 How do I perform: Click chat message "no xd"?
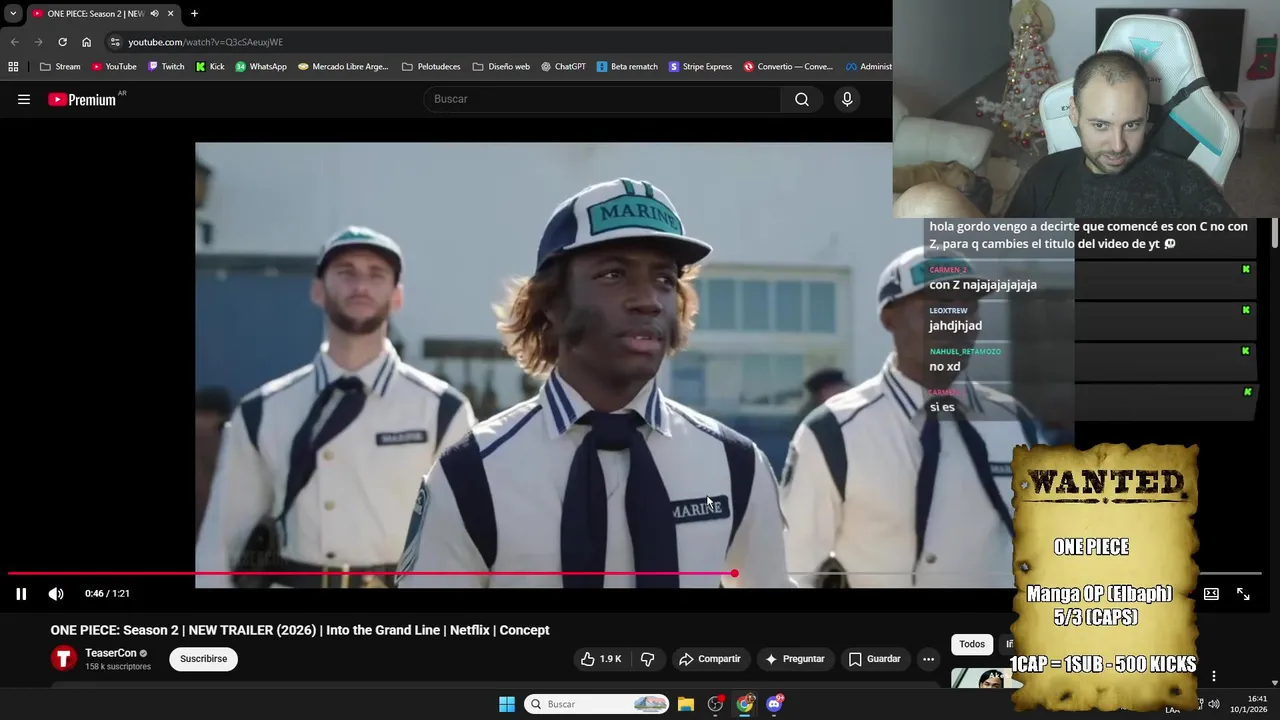tap(945, 367)
